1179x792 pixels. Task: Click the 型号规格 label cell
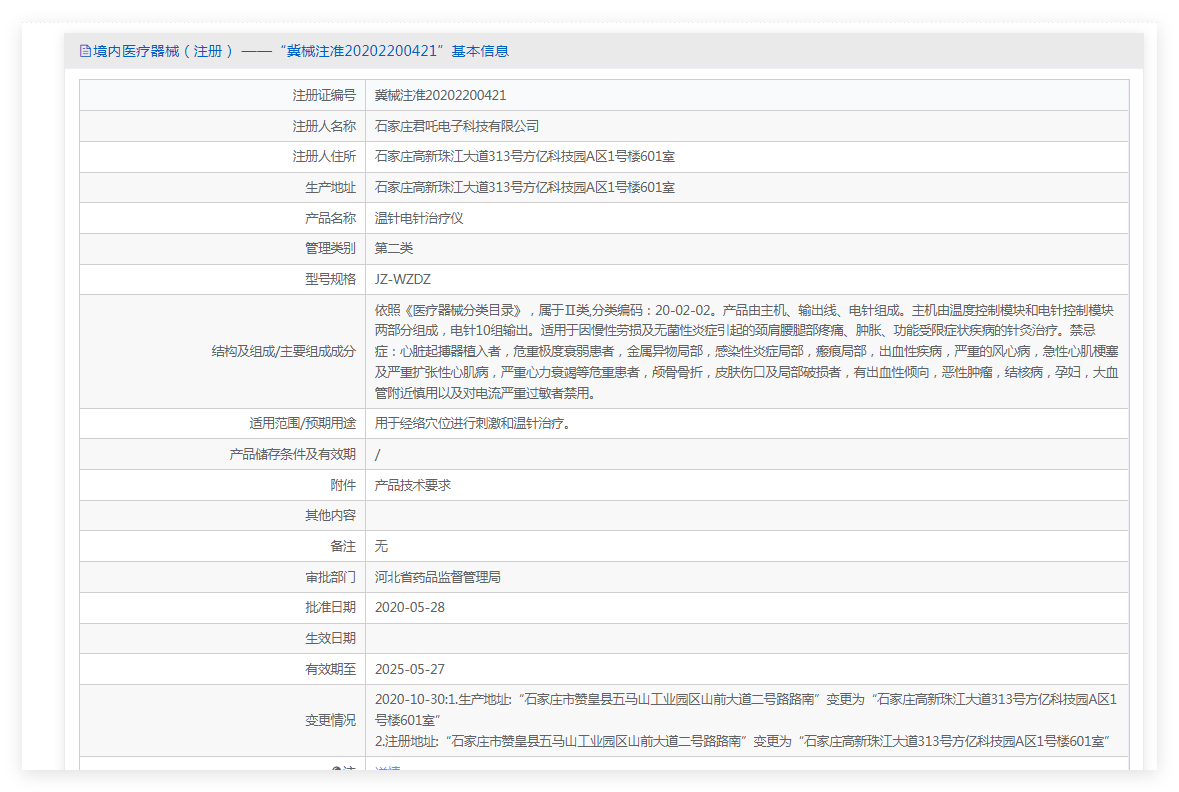(x=223, y=279)
